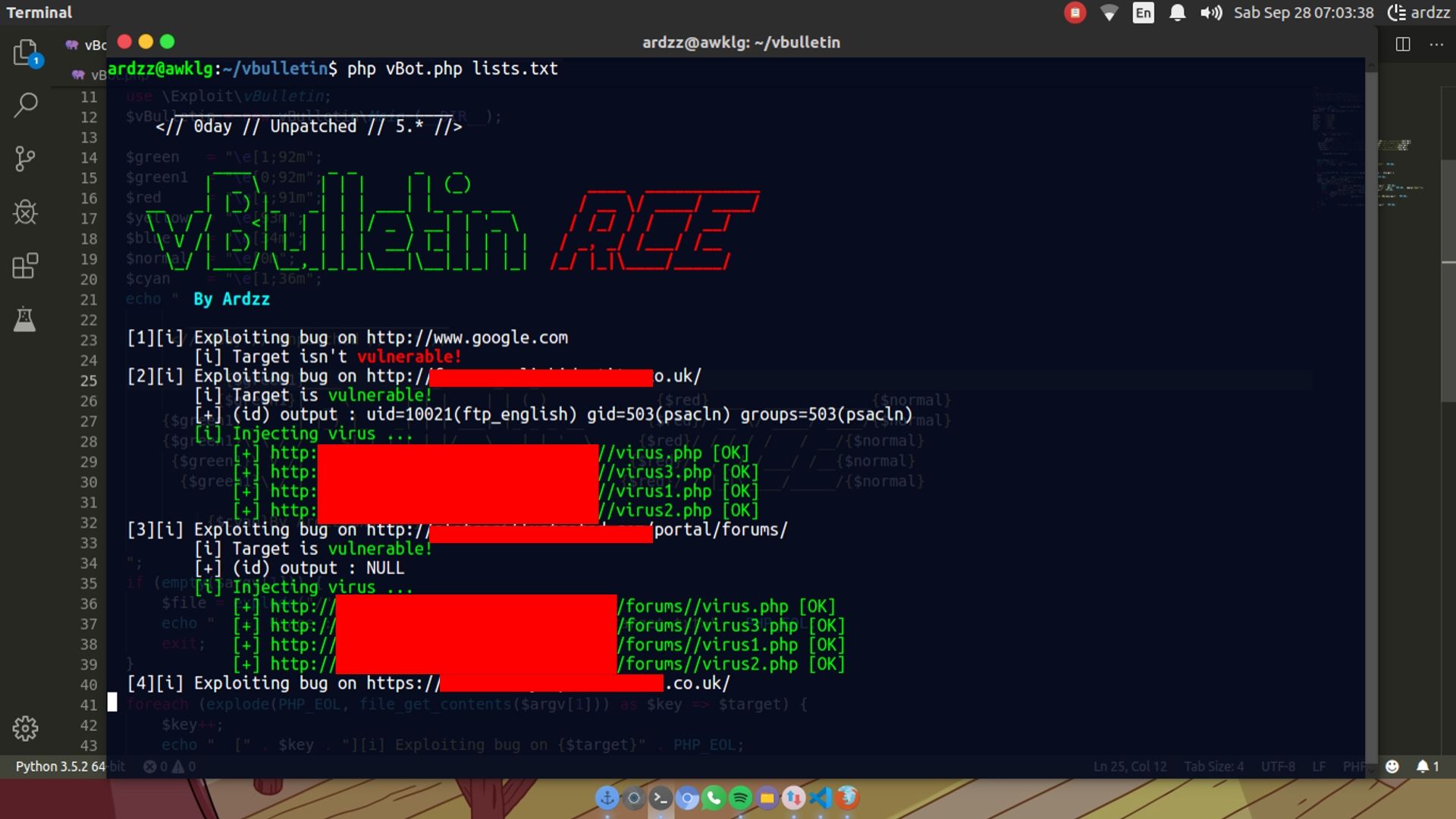Open the Source Control view

(25, 158)
